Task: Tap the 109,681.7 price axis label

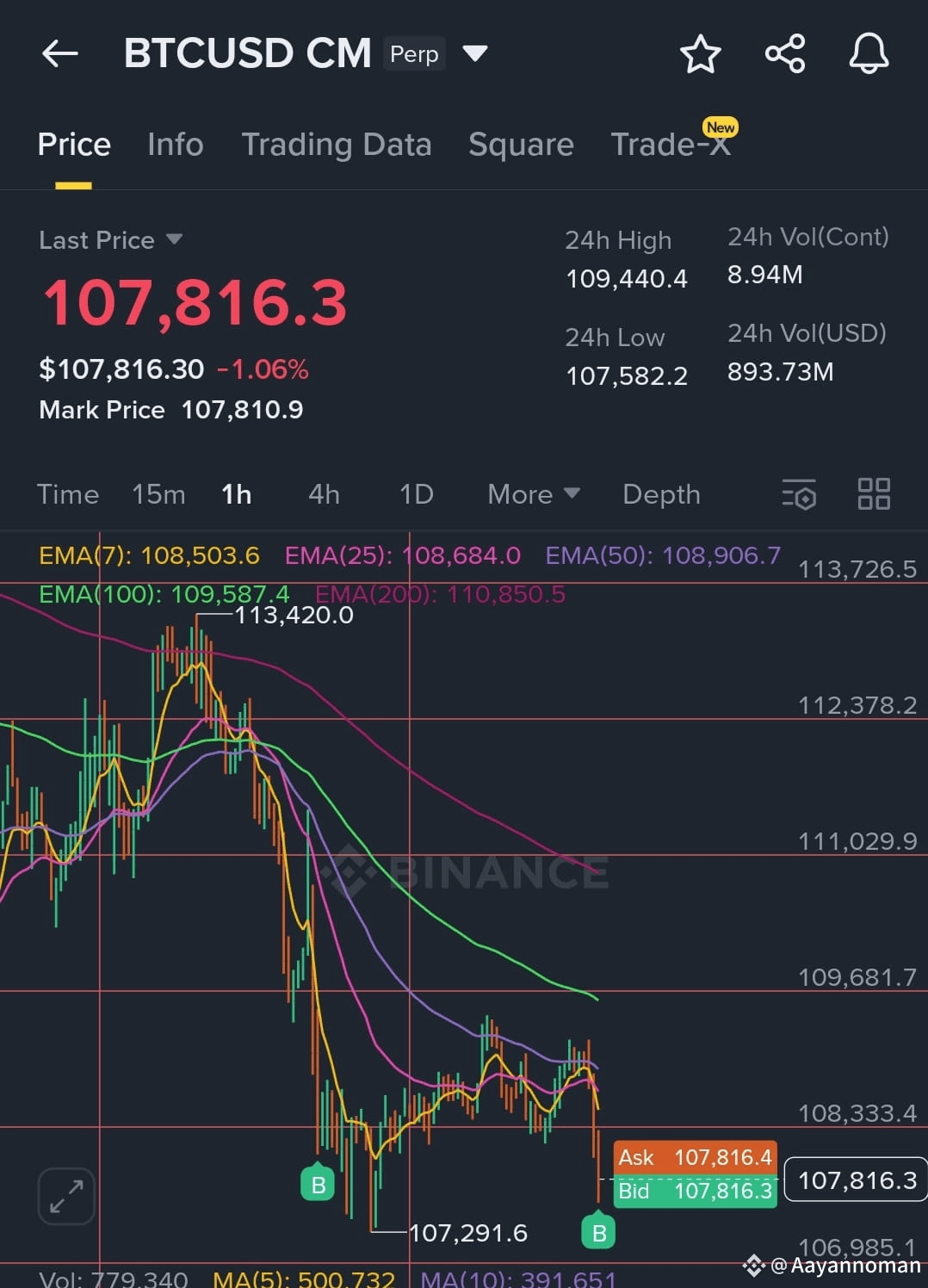Action: [857, 977]
